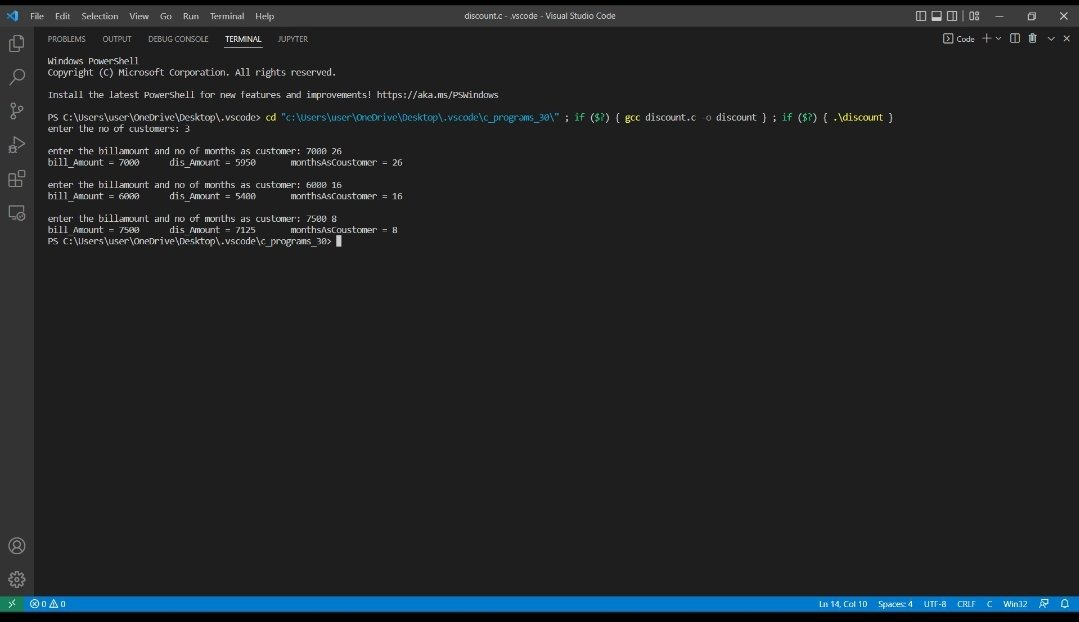The image size is (1079, 622).
Task: Click the text 'dis_Amount = 7125'
Action: (x=213, y=230)
